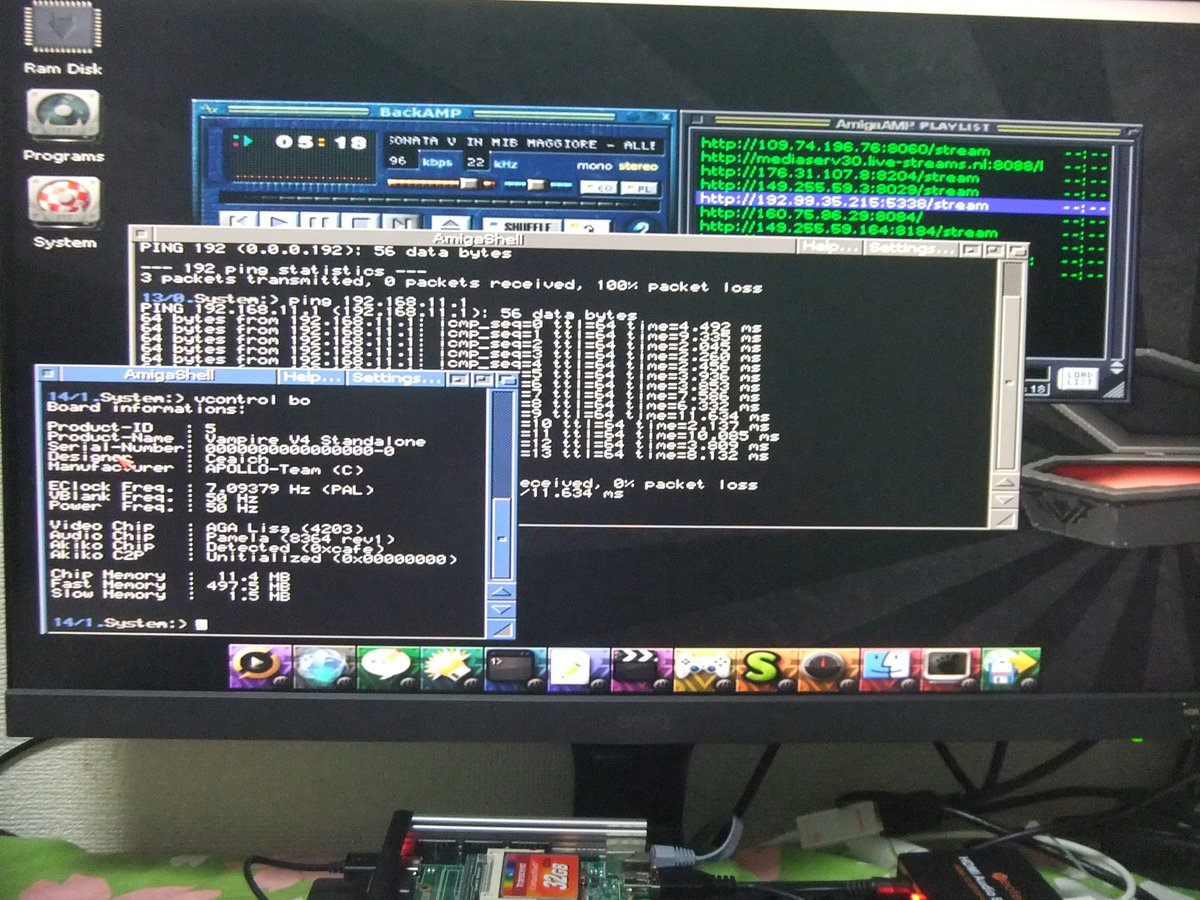1200x900 pixels.
Task: Stop playback in BackAMP
Action: (x=360, y=220)
